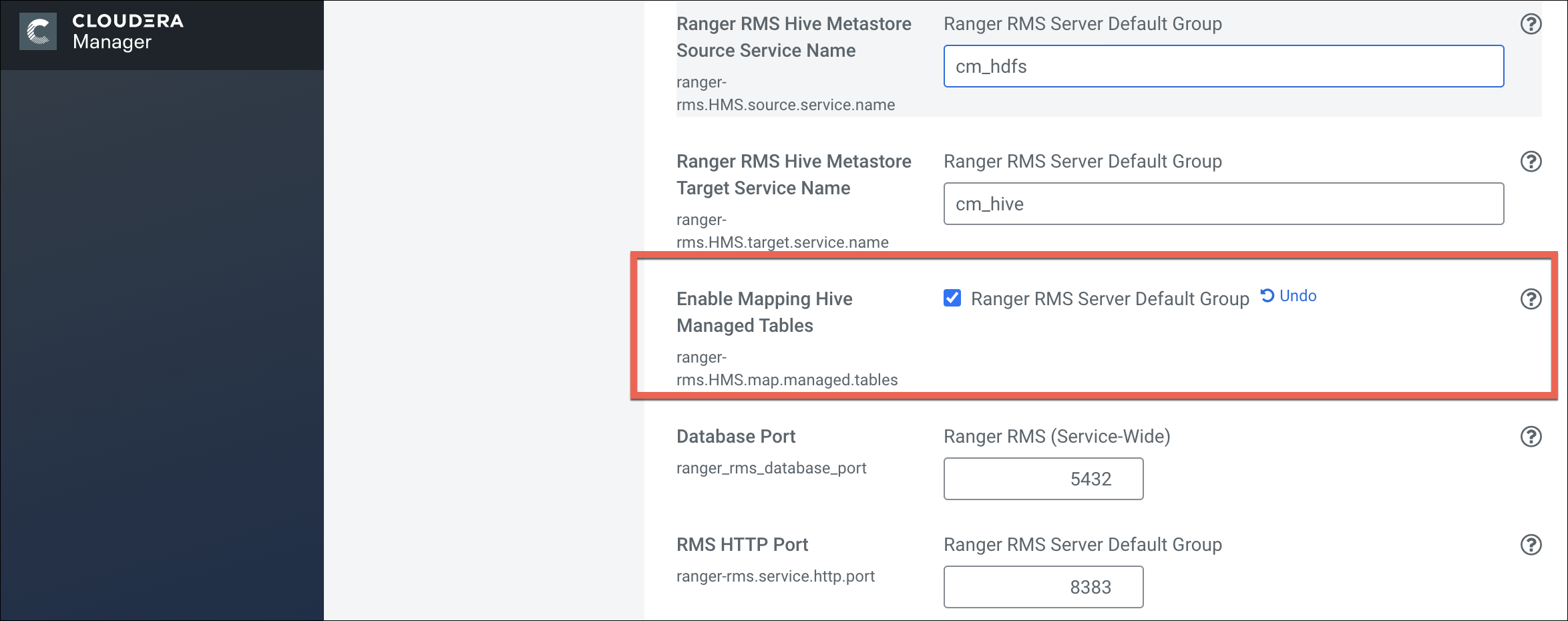Uncheck the Enable Mapping Hive Managed Tables checkbox
This screenshot has width=1568, height=621.
(952, 298)
